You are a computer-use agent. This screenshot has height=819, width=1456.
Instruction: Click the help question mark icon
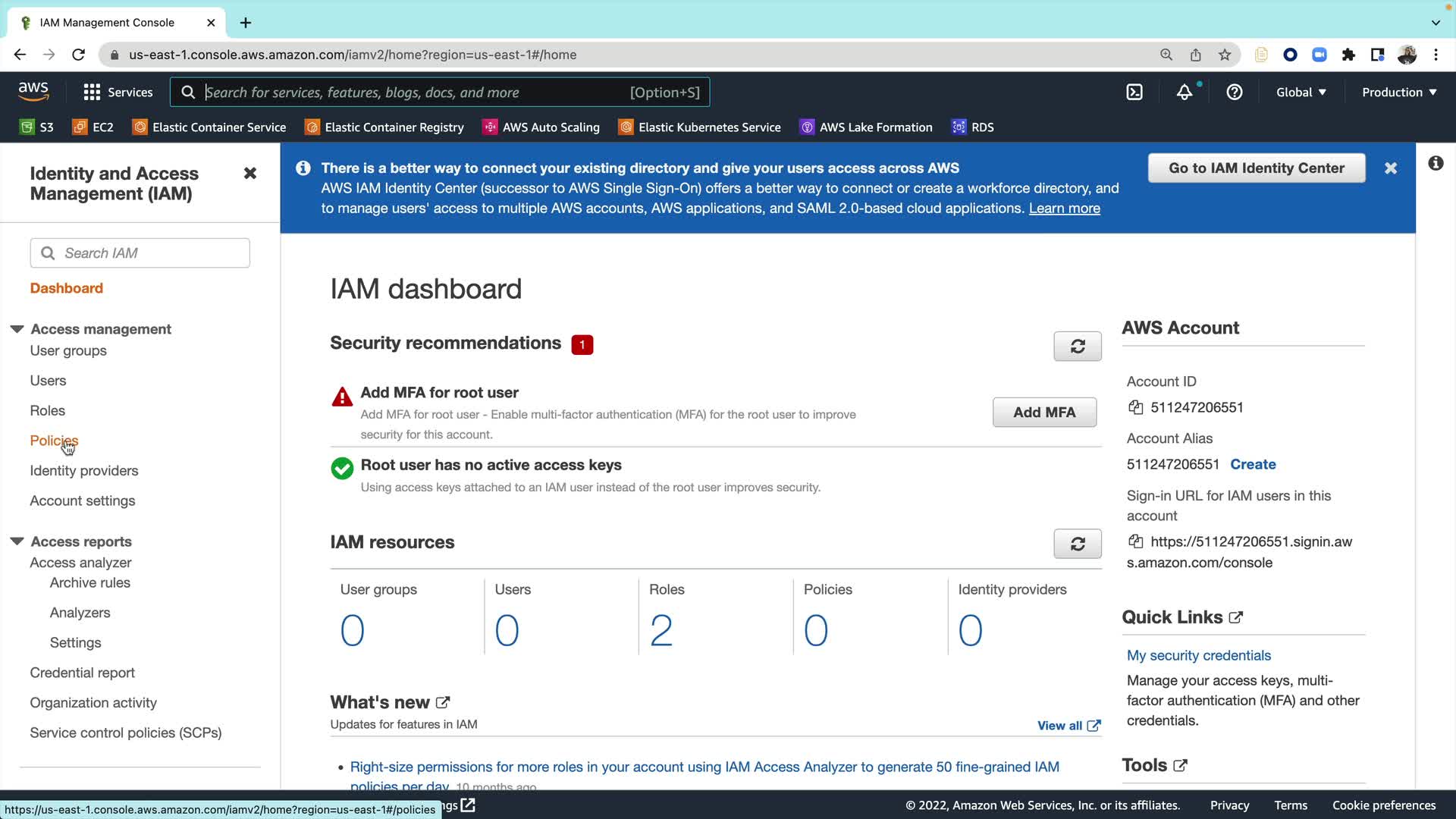[x=1235, y=93]
